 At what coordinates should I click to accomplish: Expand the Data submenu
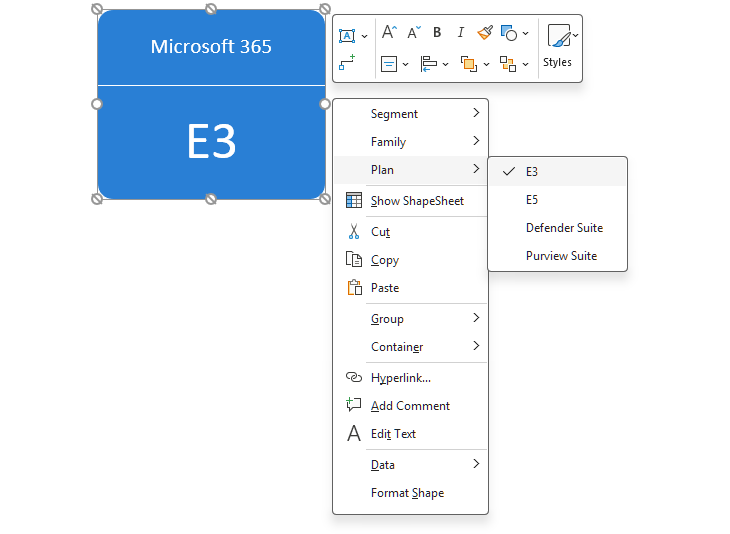tap(411, 465)
